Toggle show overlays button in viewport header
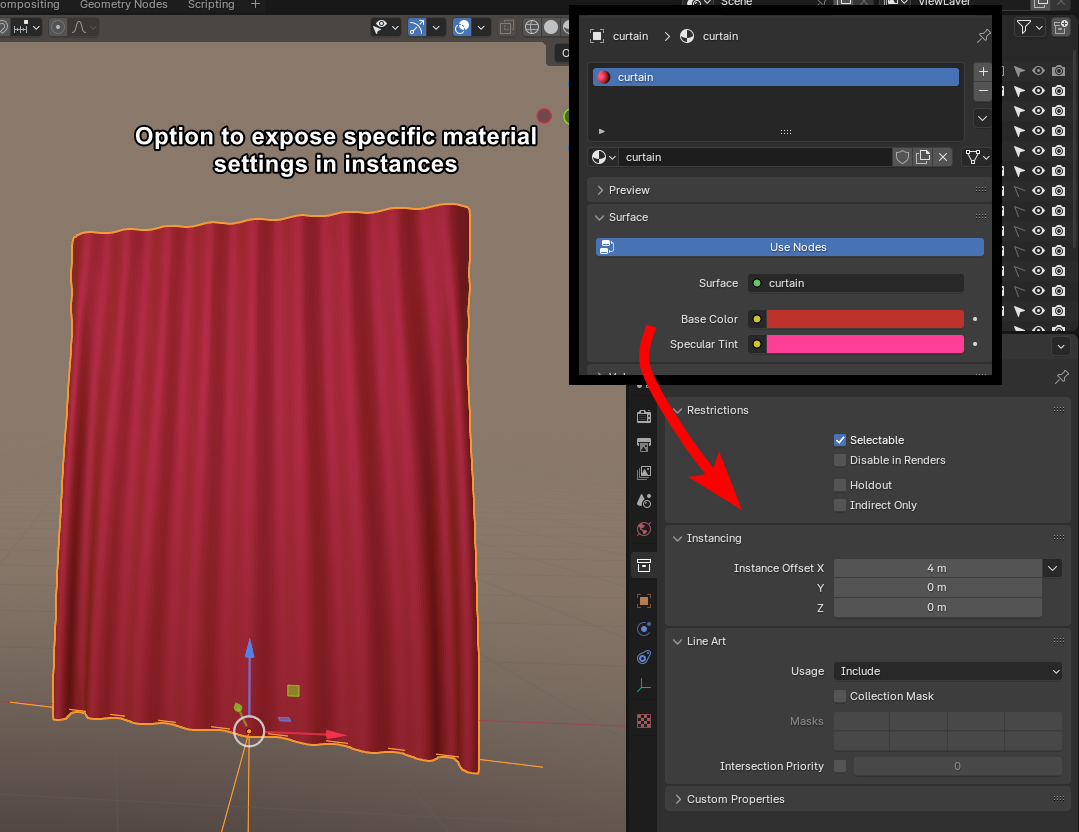Screen dimensions: 1079x832 click(462, 27)
